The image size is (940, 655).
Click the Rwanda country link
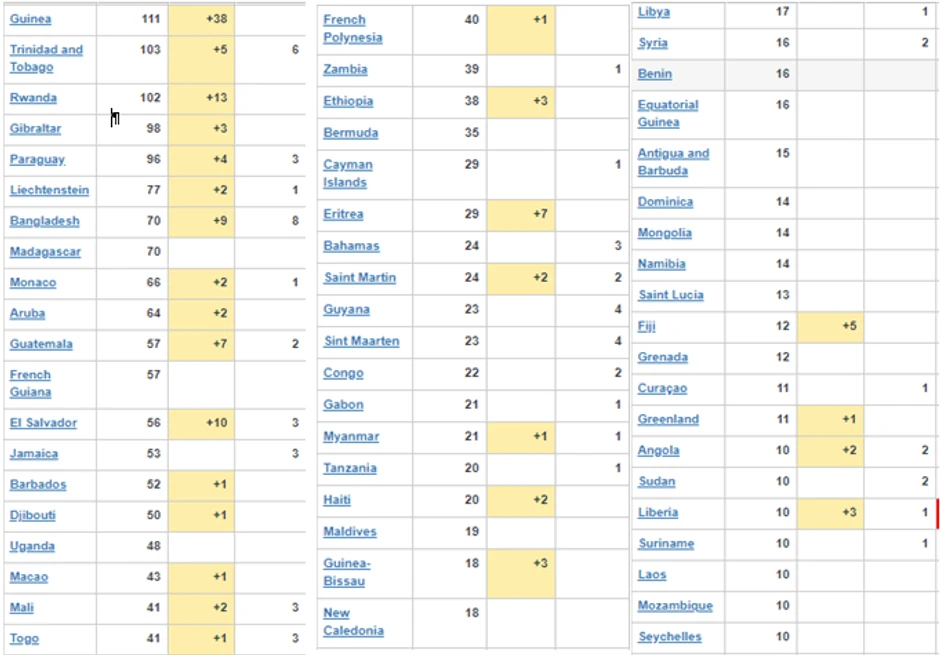pyautogui.click(x=33, y=98)
